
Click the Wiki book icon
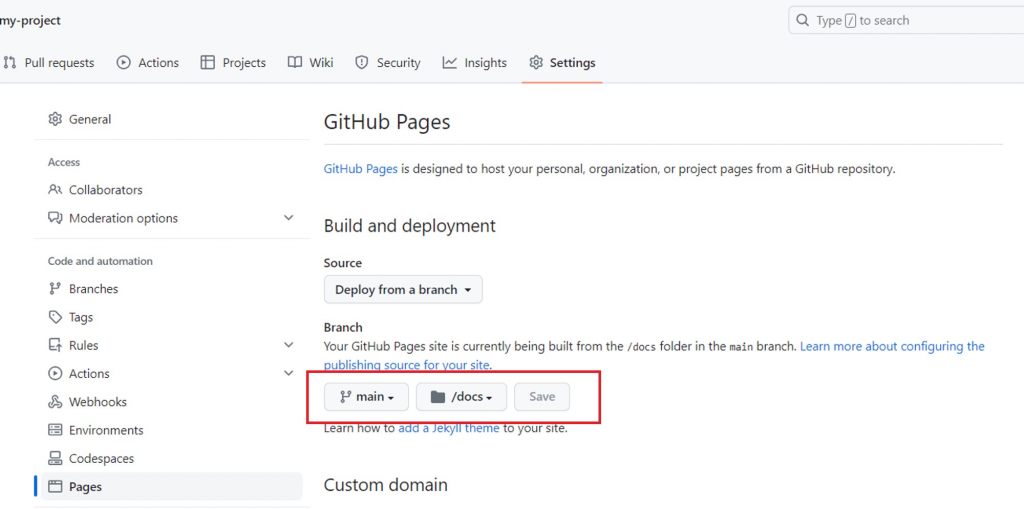pyautogui.click(x=295, y=63)
